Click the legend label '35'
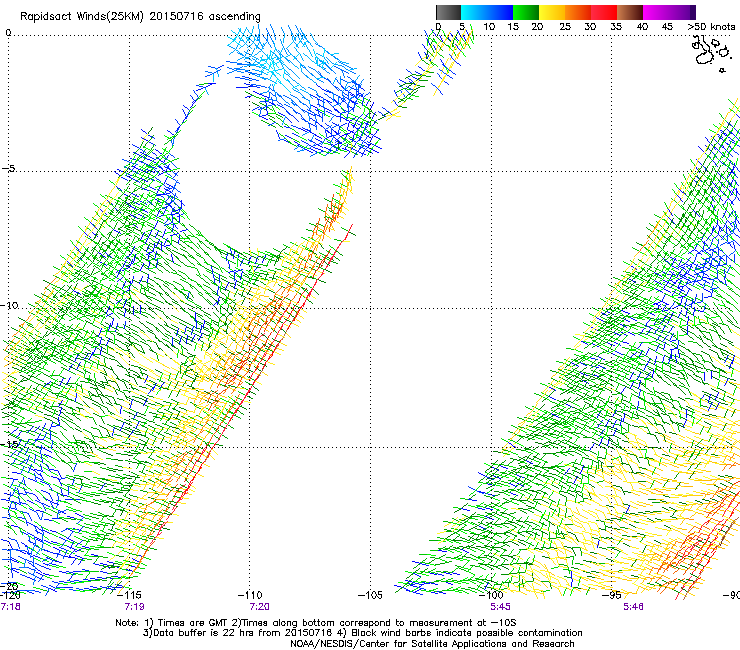Screen dimensions: 740x650 click(x=616, y=27)
